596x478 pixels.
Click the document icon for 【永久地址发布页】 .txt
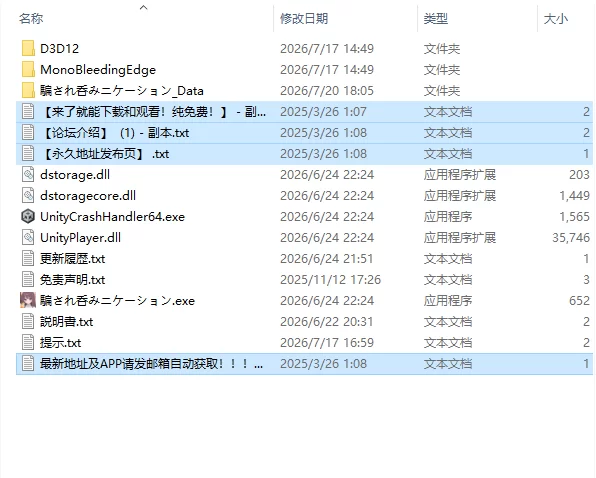tap(28, 154)
